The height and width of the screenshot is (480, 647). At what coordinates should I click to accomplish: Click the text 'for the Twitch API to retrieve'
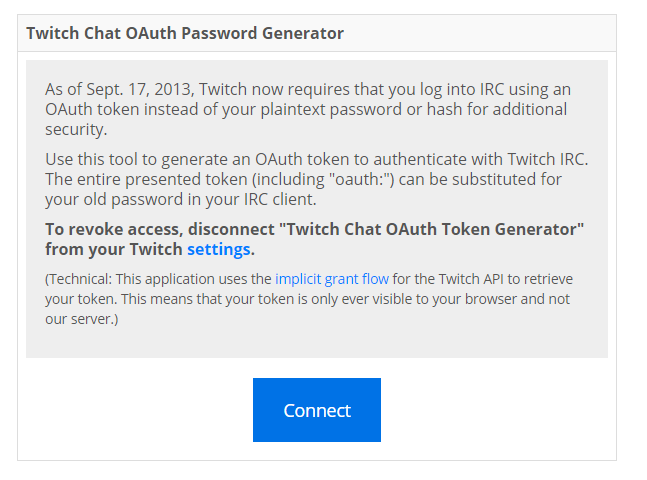(x=483, y=279)
